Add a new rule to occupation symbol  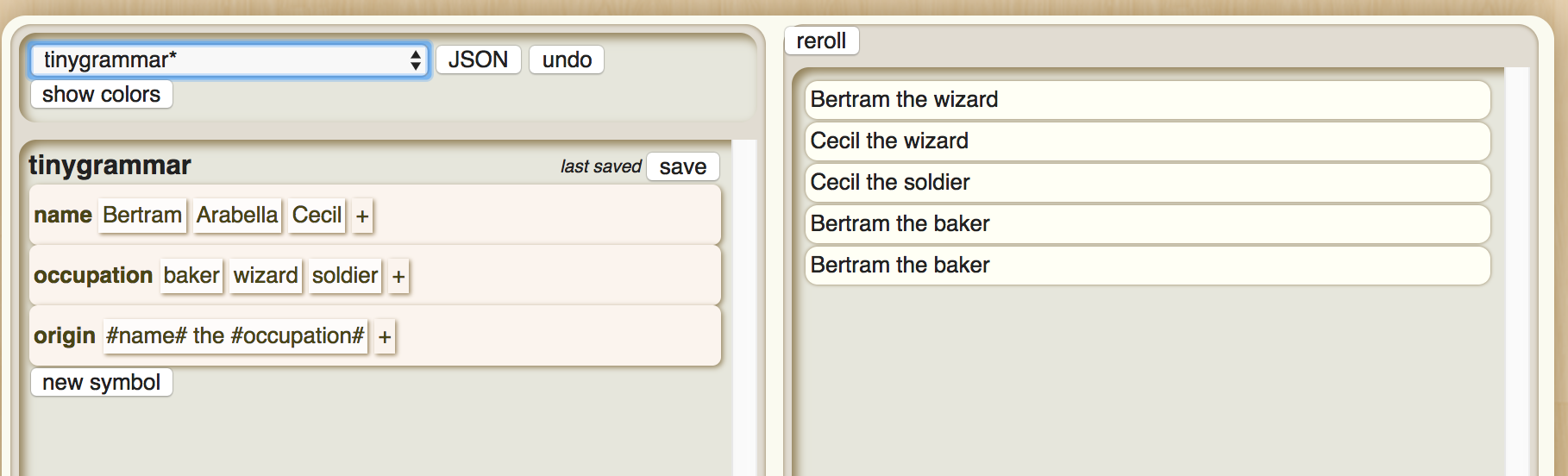point(398,276)
